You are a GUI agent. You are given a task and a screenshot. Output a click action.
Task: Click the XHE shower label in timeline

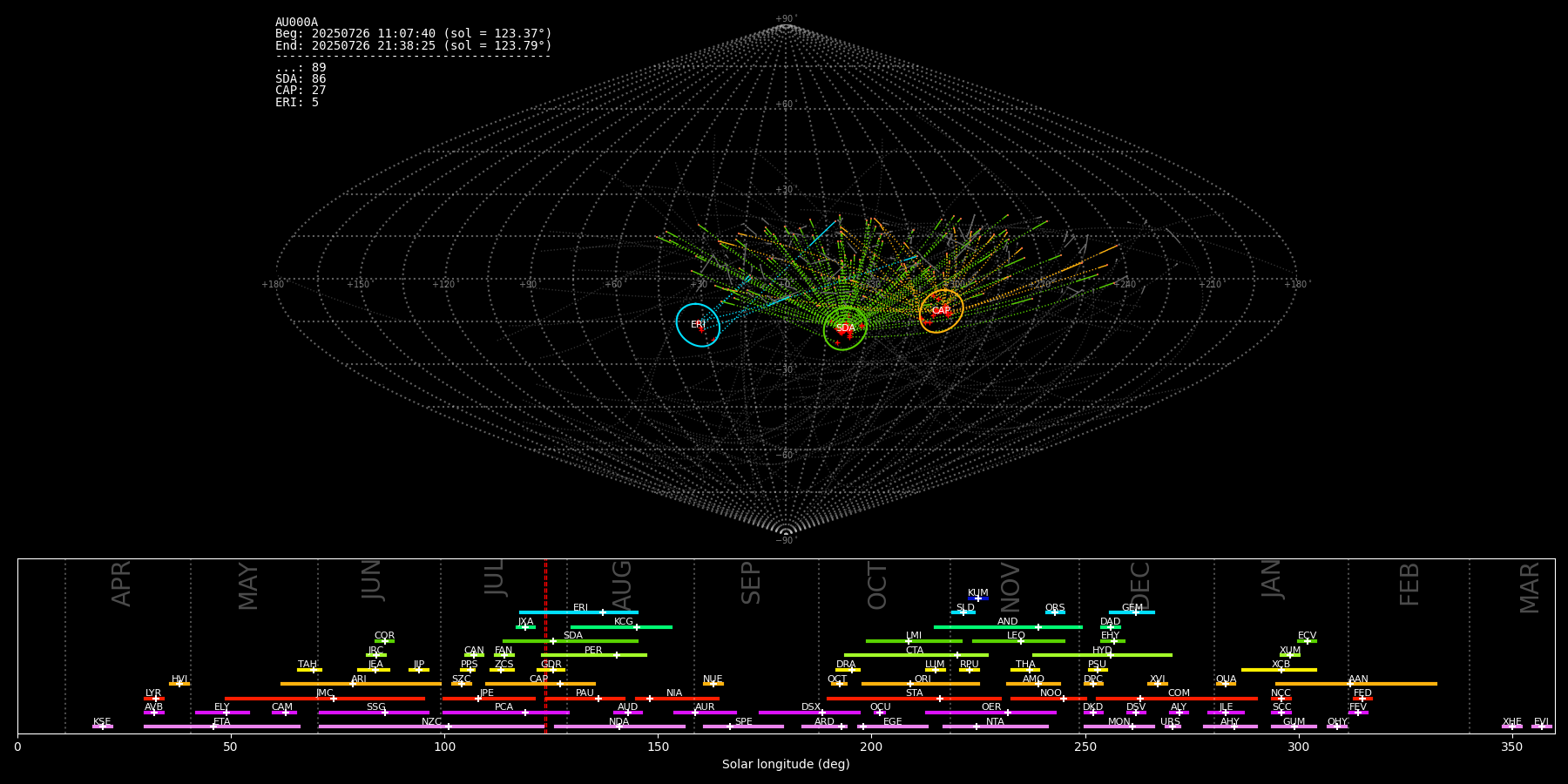[x=1511, y=722]
